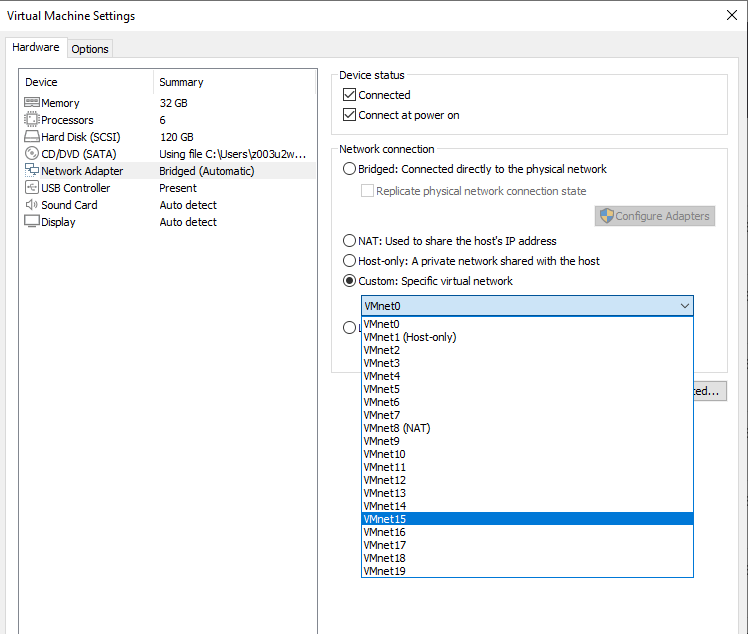Screen dimensions: 748x634
Task: Collapse the VMnet0 dropdown arrow
Action: tap(684, 306)
